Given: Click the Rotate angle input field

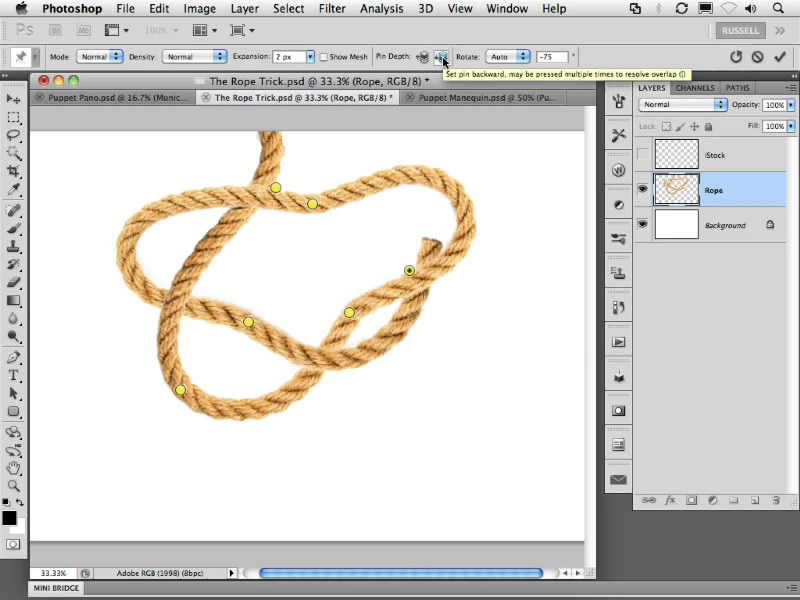Looking at the screenshot, I should click(x=552, y=57).
